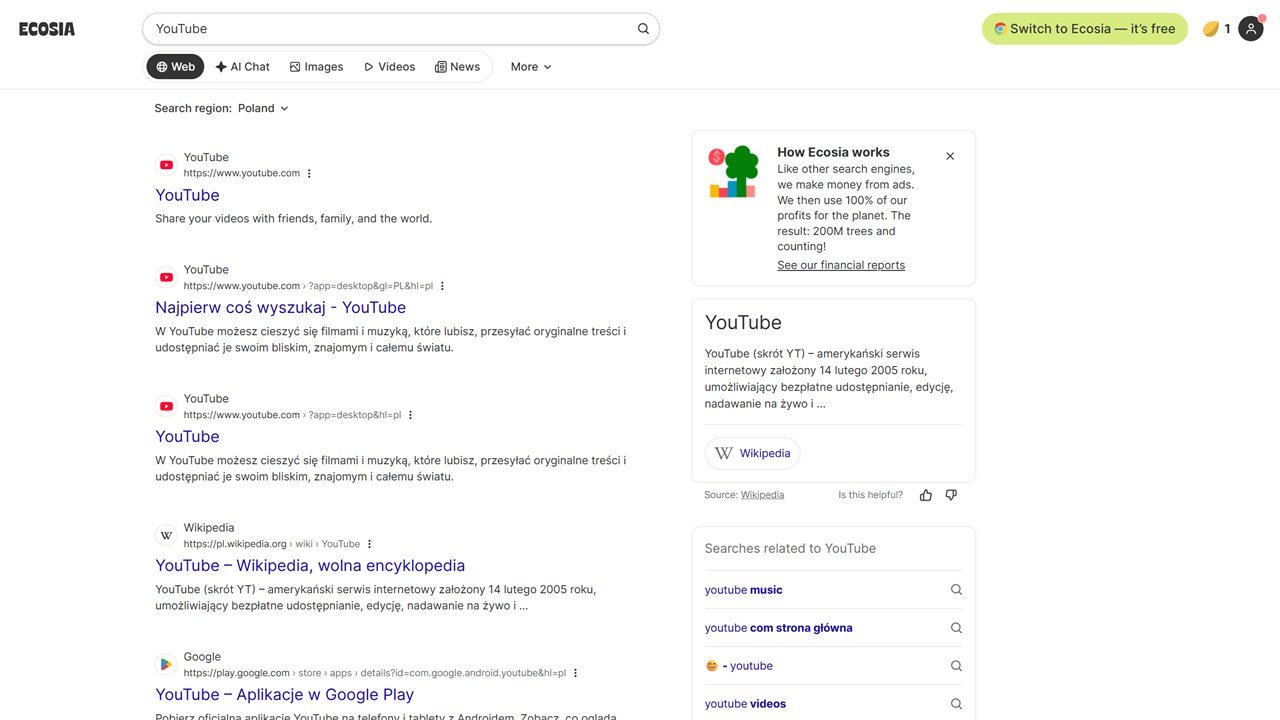
Task: Click the Ecosia logo
Action: [47, 29]
